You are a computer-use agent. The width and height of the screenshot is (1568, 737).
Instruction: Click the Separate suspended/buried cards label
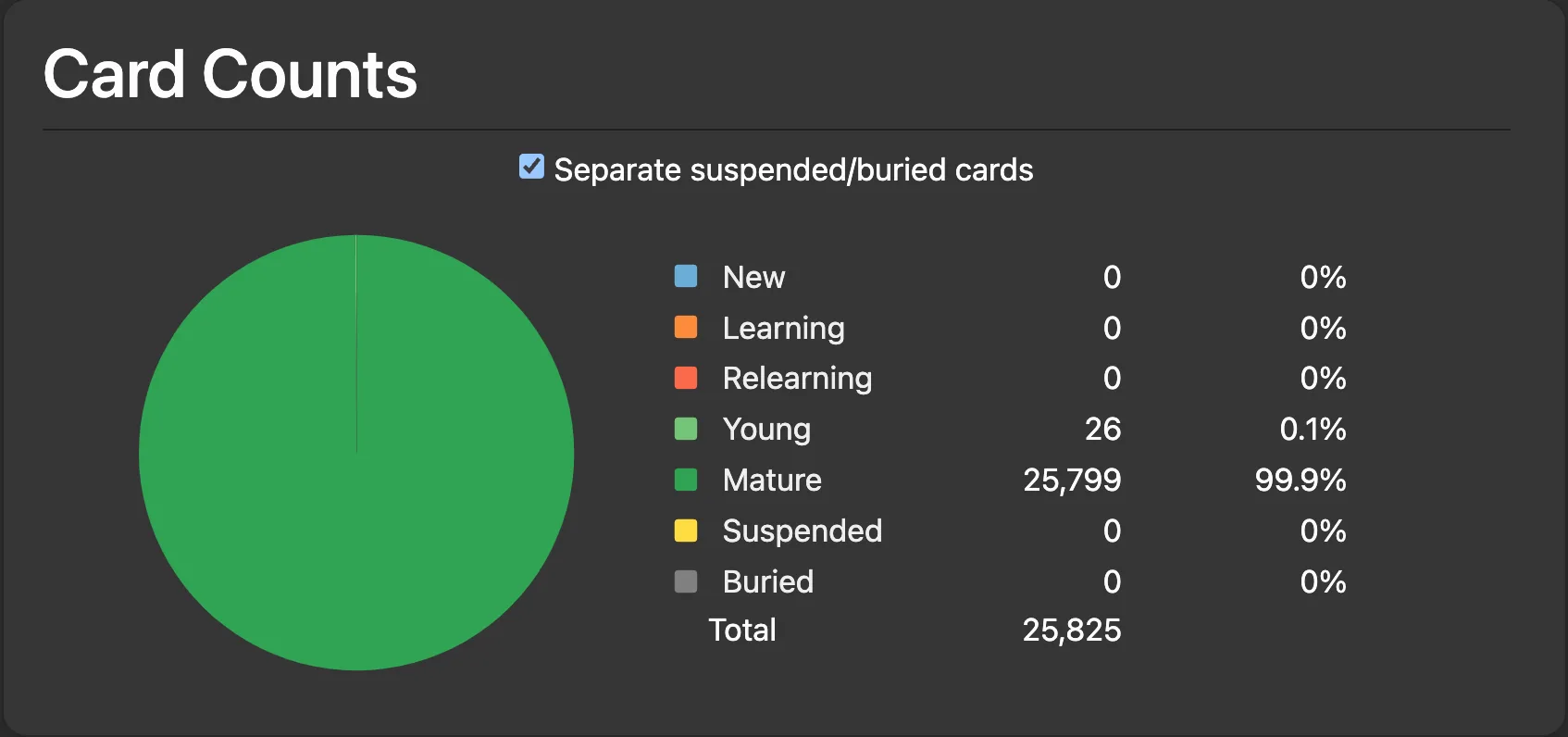[x=793, y=169]
